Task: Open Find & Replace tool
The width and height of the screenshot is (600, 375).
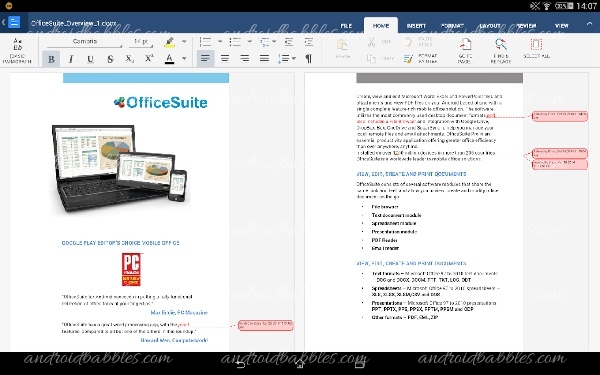Action: point(501,51)
